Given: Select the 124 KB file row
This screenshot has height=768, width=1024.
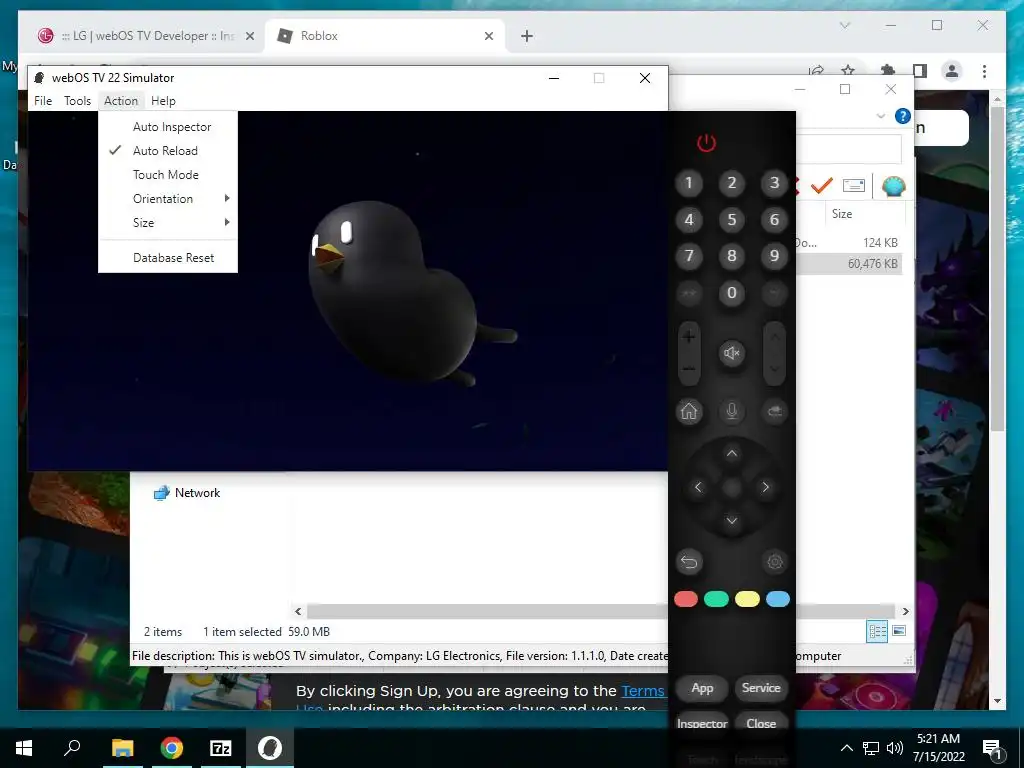Looking at the screenshot, I should pyautogui.click(x=849, y=242).
